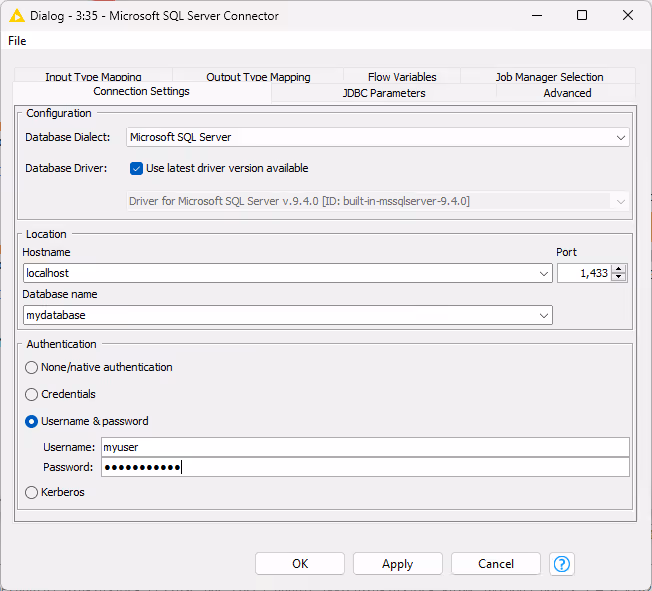Image resolution: width=652 pixels, height=591 pixels.
Task: Click into the Username text field
Action: [x=365, y=447]
